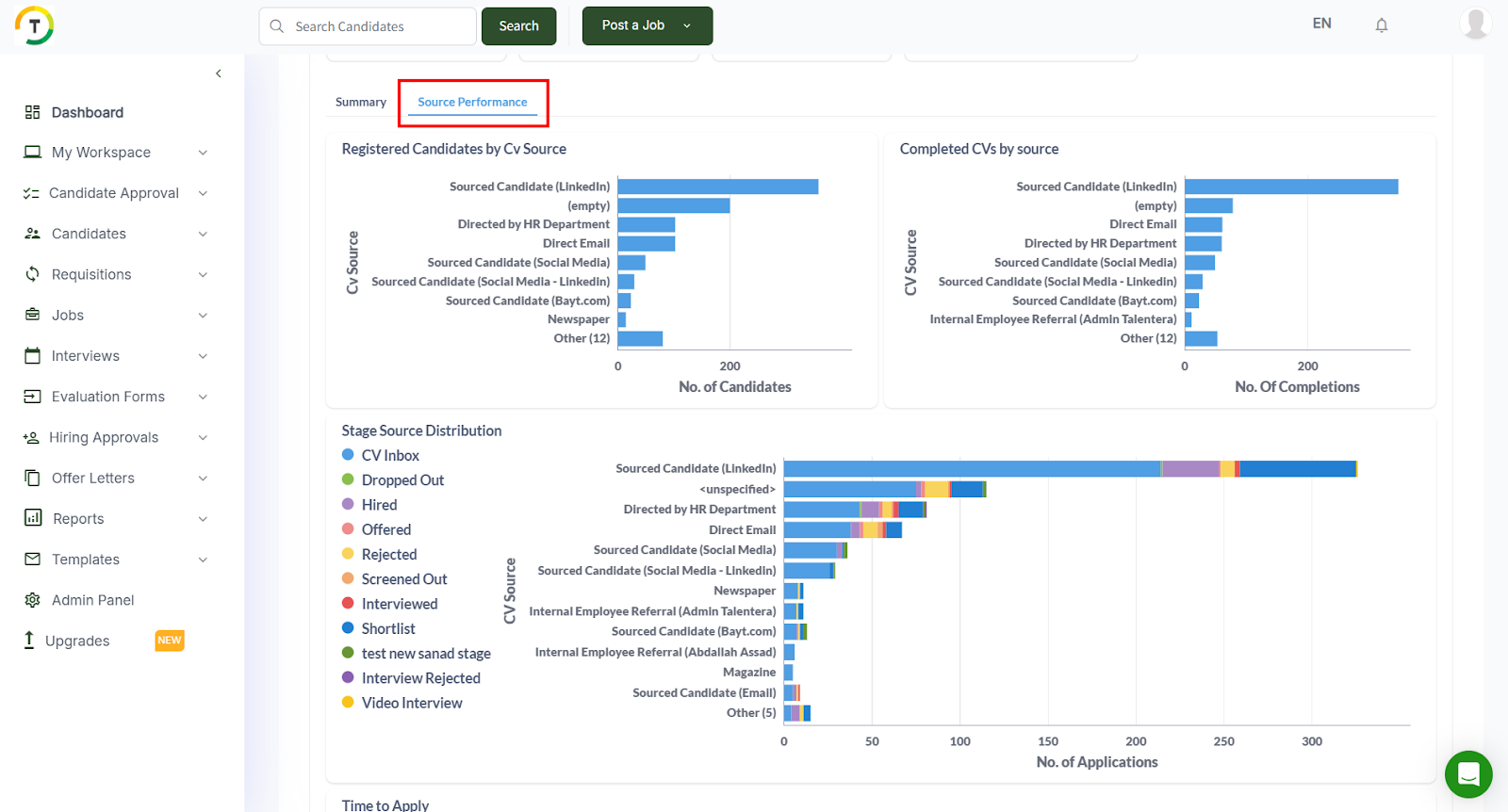The width and height of the screenshot is (1508, 812).
Task: Focus the Search Candidates input field
Action: click(377, 26)
